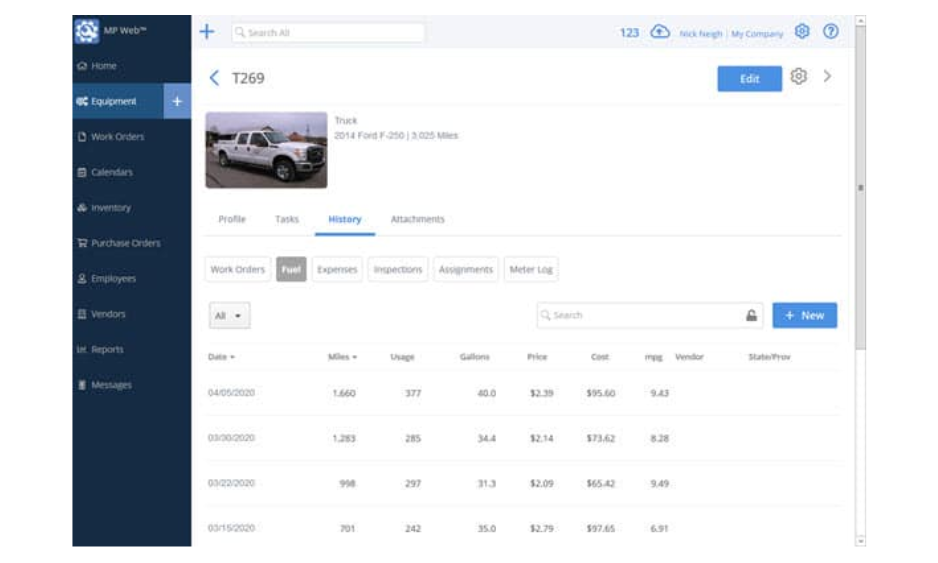The width and height of the screenshot is (938, 563).
Task: Open the help question mark icon
Action: tap(830, 32)
